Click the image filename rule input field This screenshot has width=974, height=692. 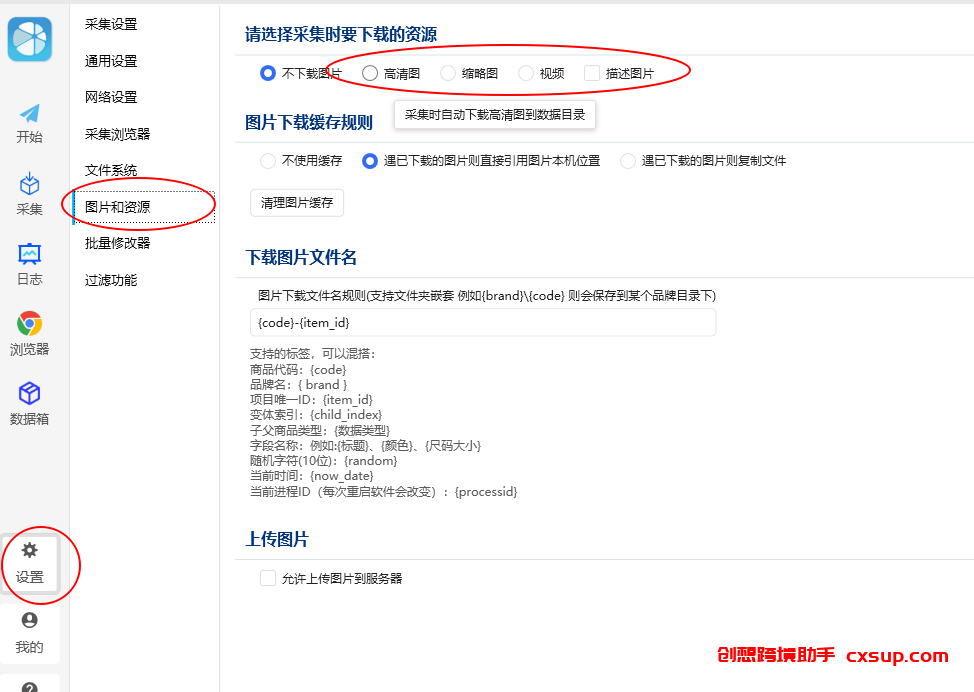click(x=483, y=322)
